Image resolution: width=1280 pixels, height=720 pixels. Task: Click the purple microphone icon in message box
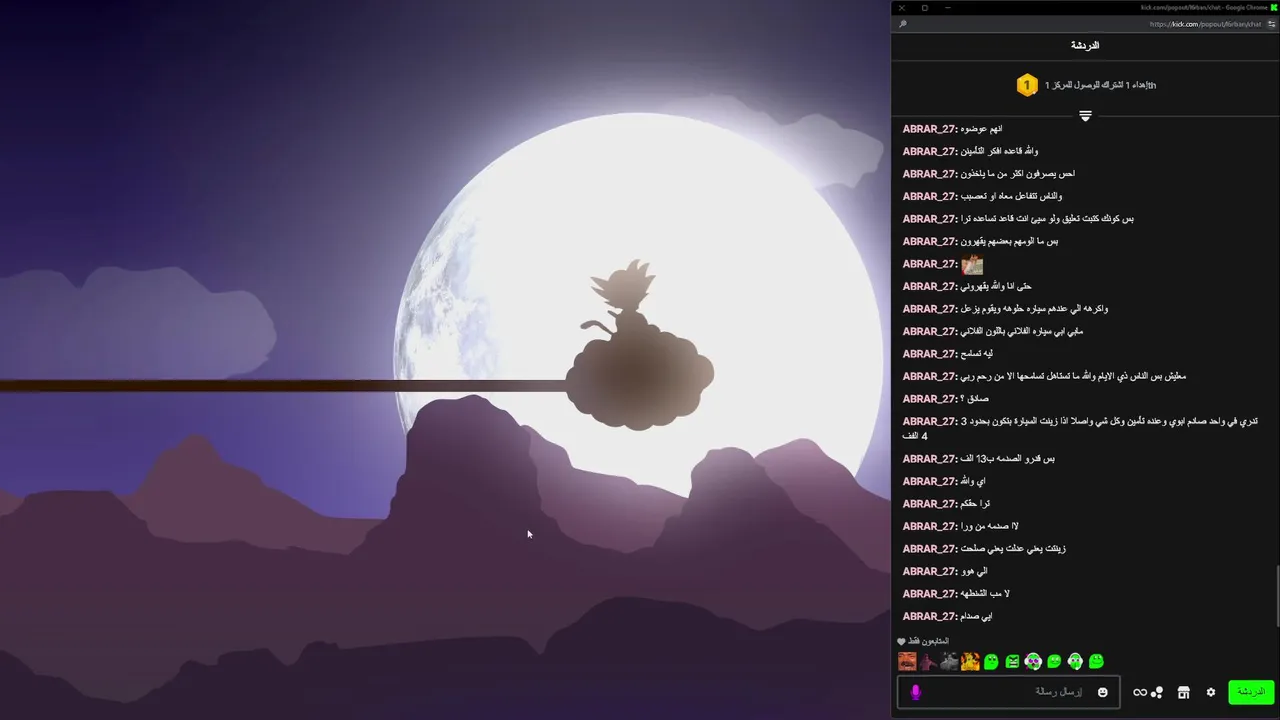point(915,692)
